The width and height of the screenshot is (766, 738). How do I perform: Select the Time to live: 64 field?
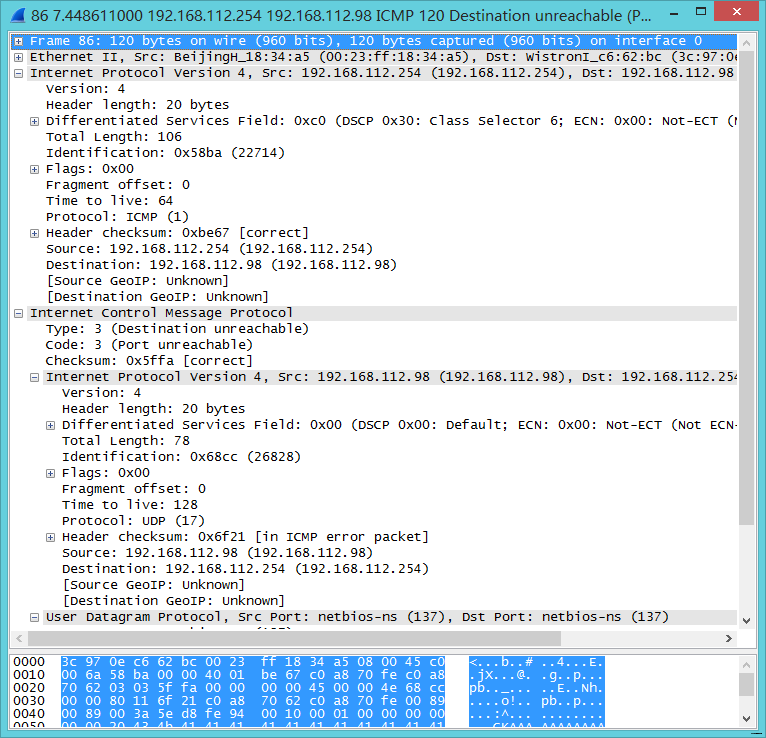(109, 201)
